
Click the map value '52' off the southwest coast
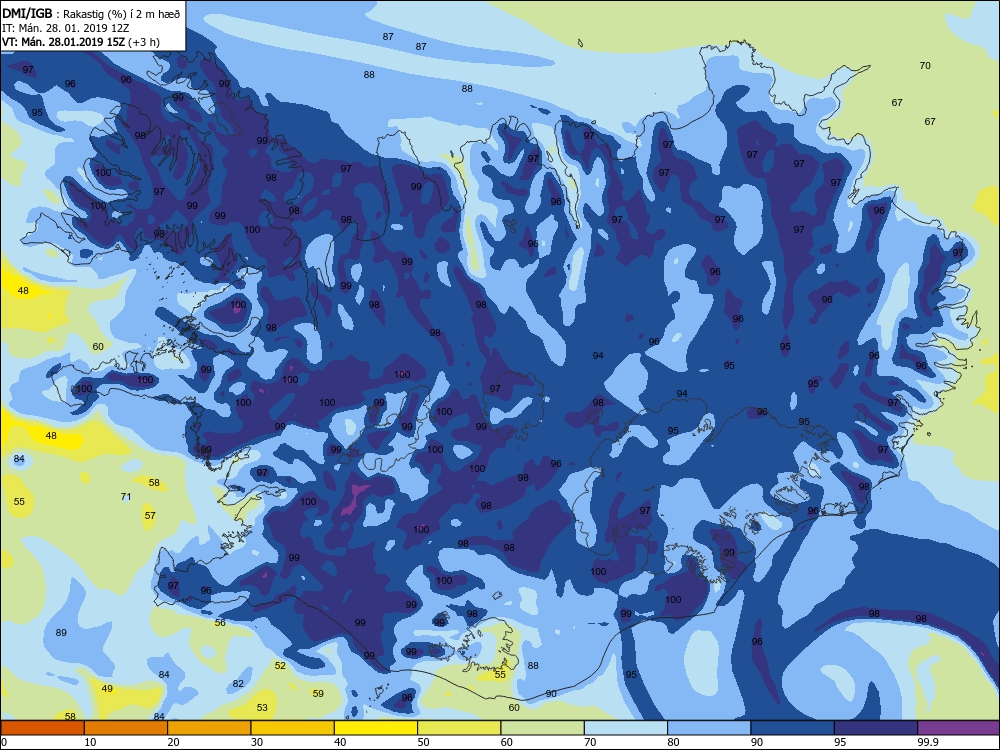pos(280,666)
